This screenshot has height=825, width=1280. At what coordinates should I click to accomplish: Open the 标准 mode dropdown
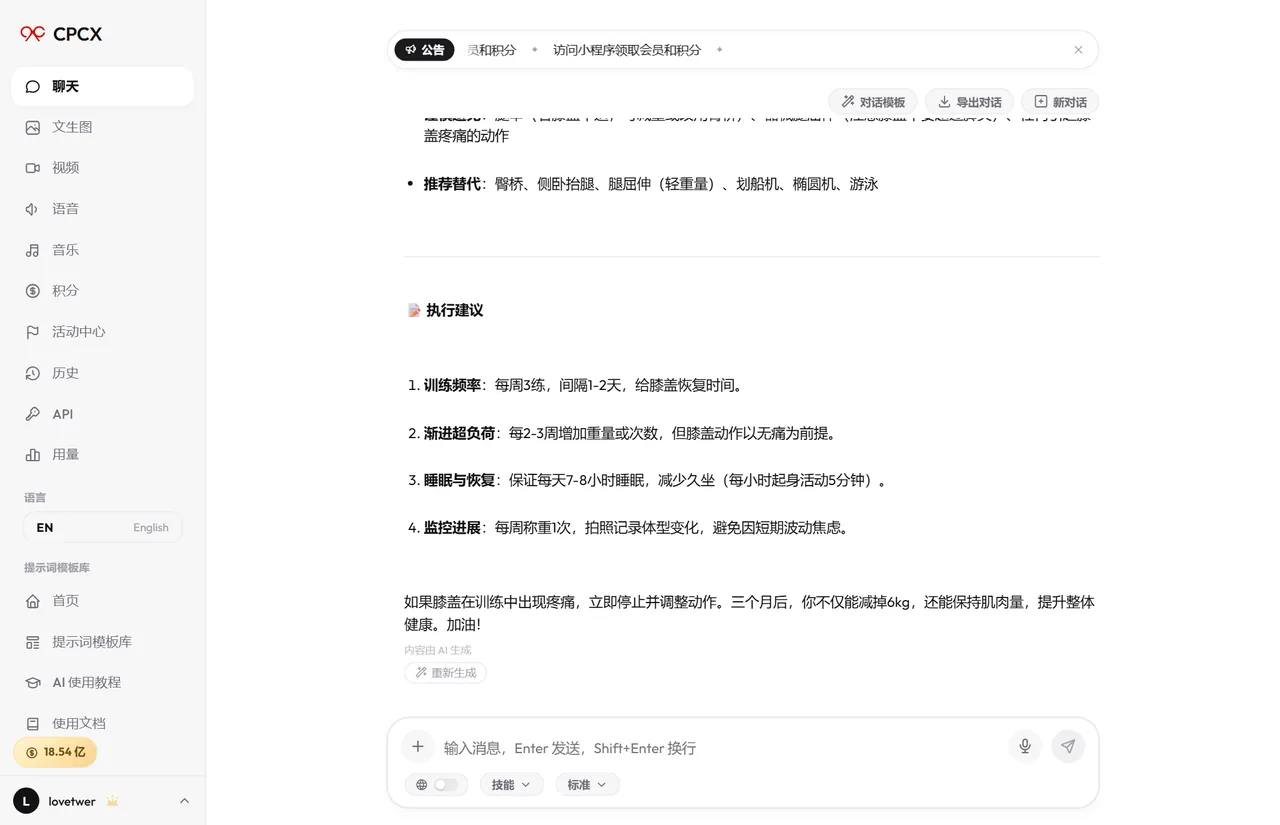pos(587,785)
